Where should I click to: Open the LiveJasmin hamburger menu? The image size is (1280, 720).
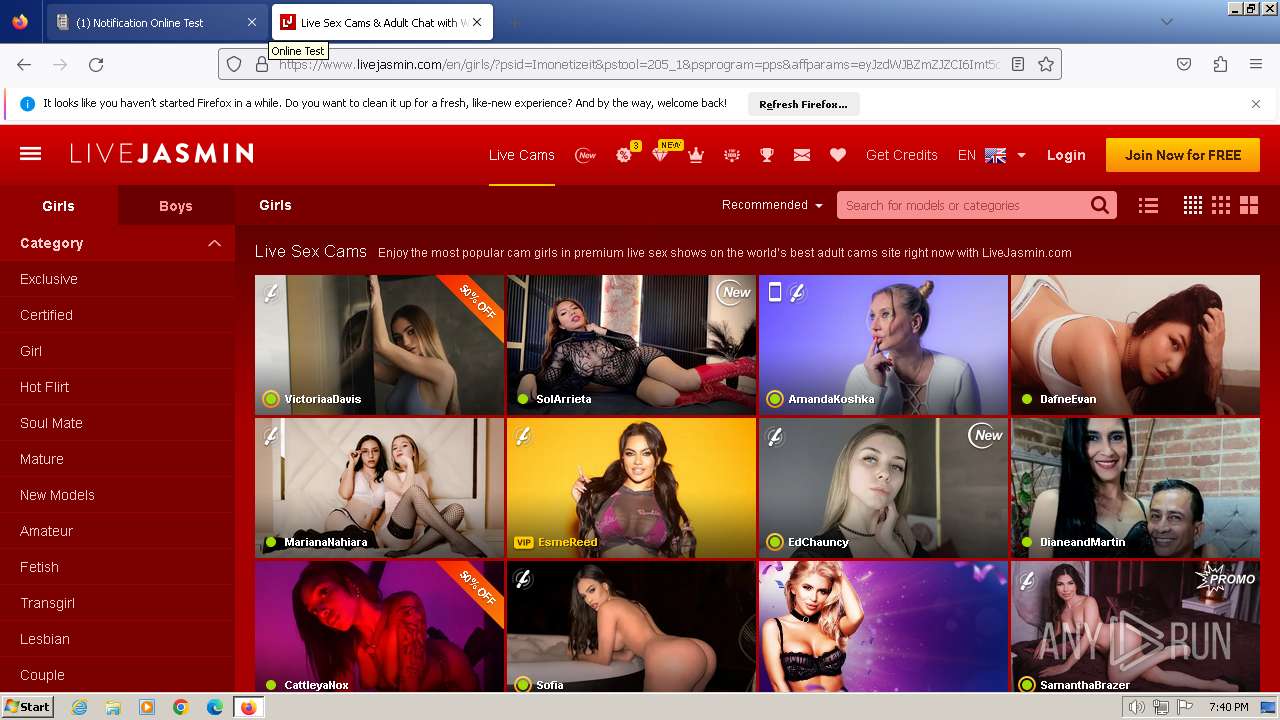pos(30,154)
